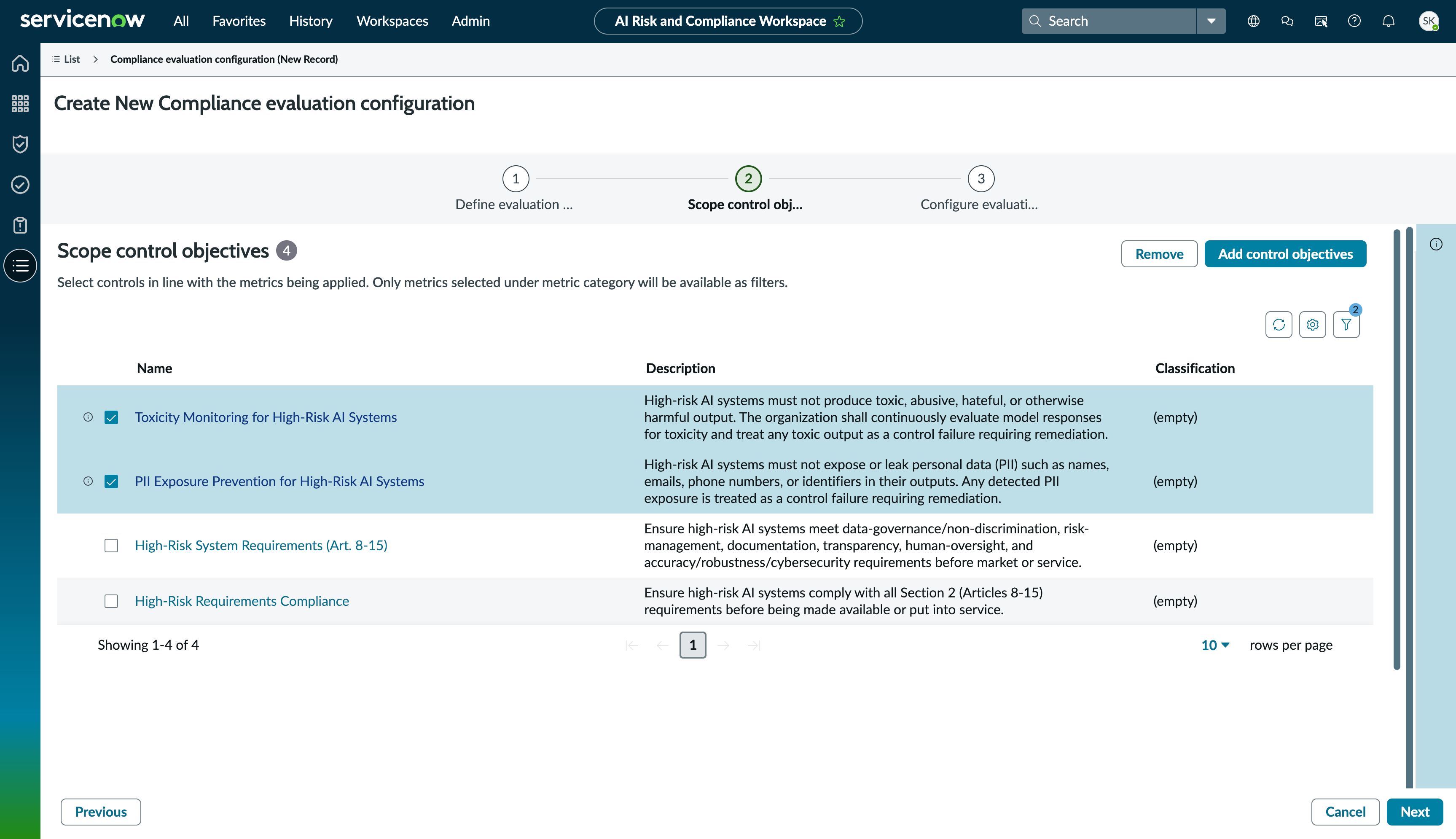Sort by Classification column header
The image size is (1456, 839).
pos(1195,368)
